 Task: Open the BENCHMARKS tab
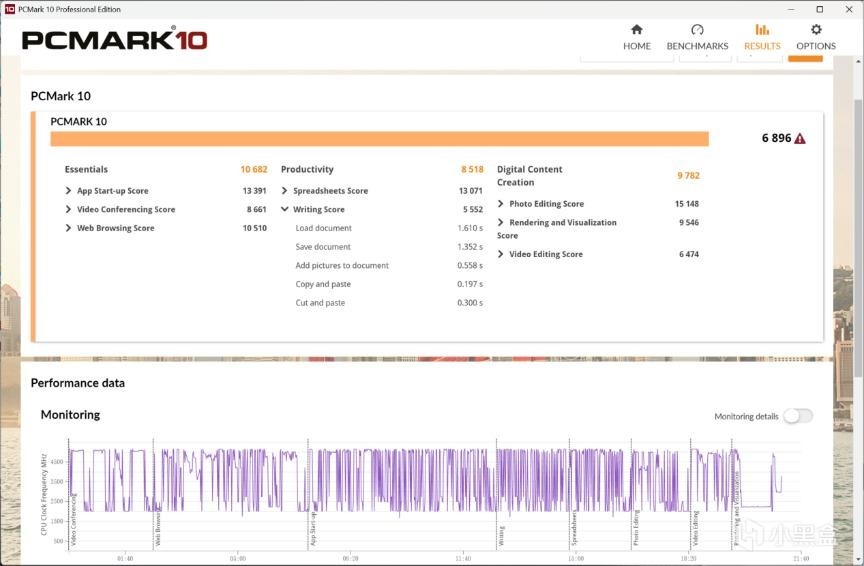point(697,37)
